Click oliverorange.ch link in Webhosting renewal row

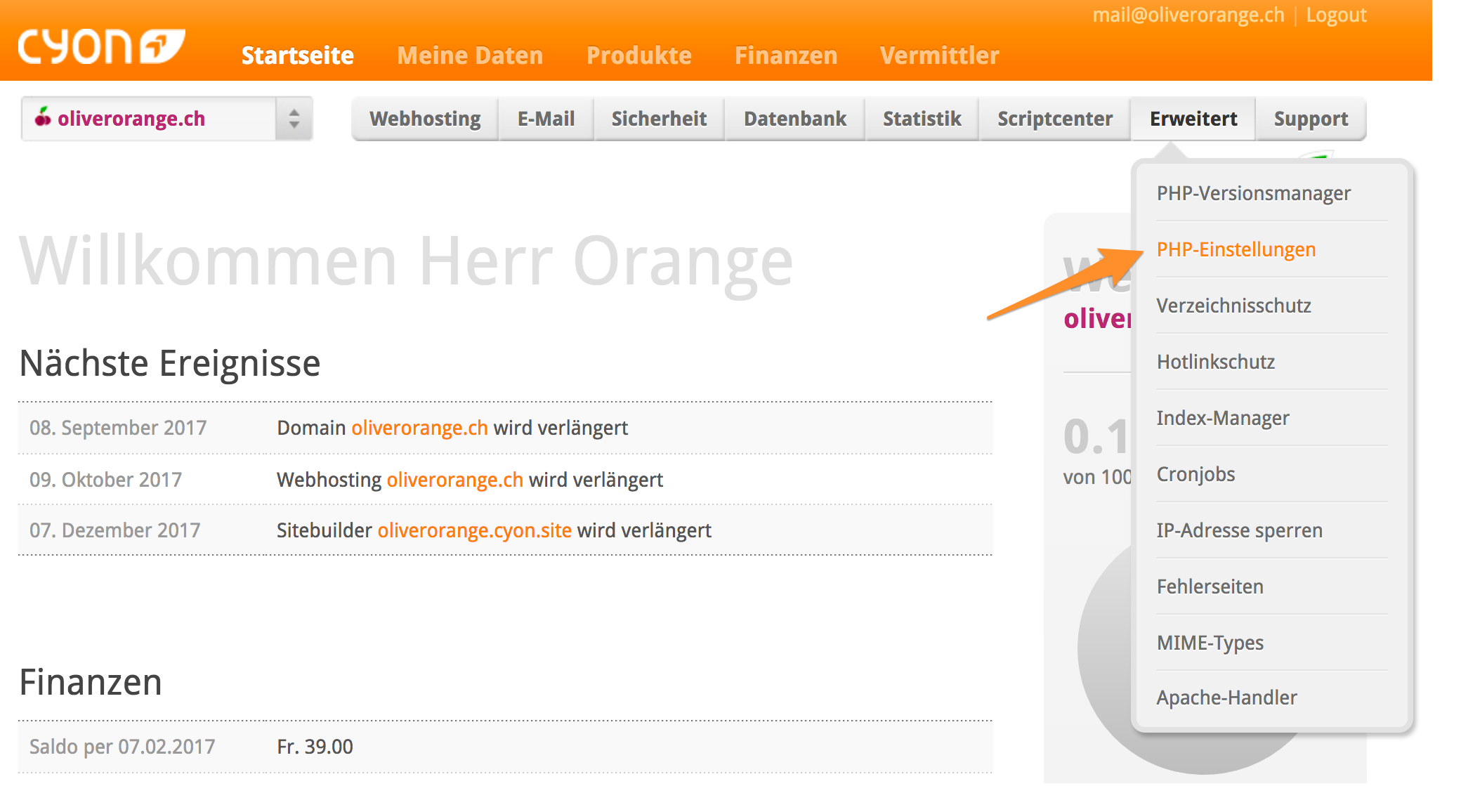coord(455,480)
